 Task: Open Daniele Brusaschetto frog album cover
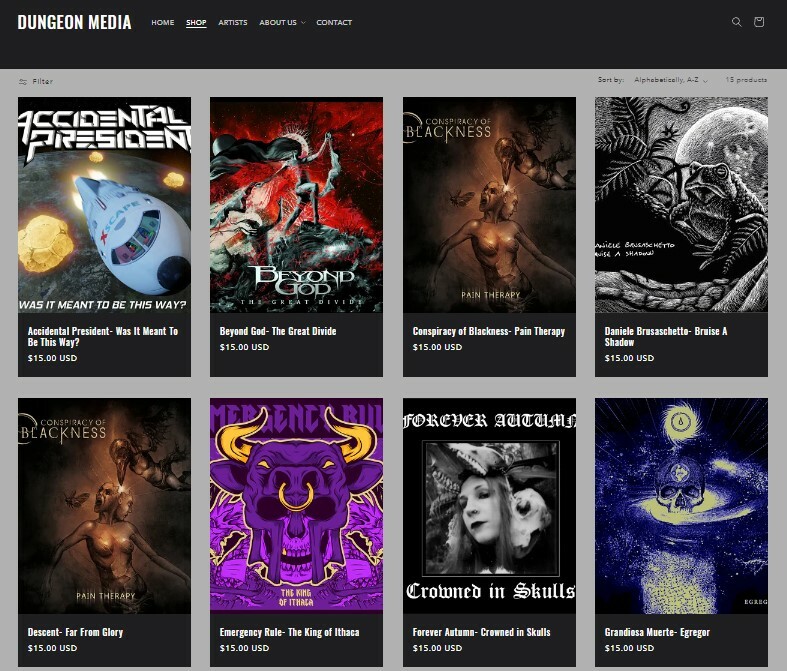coord(681,205)
